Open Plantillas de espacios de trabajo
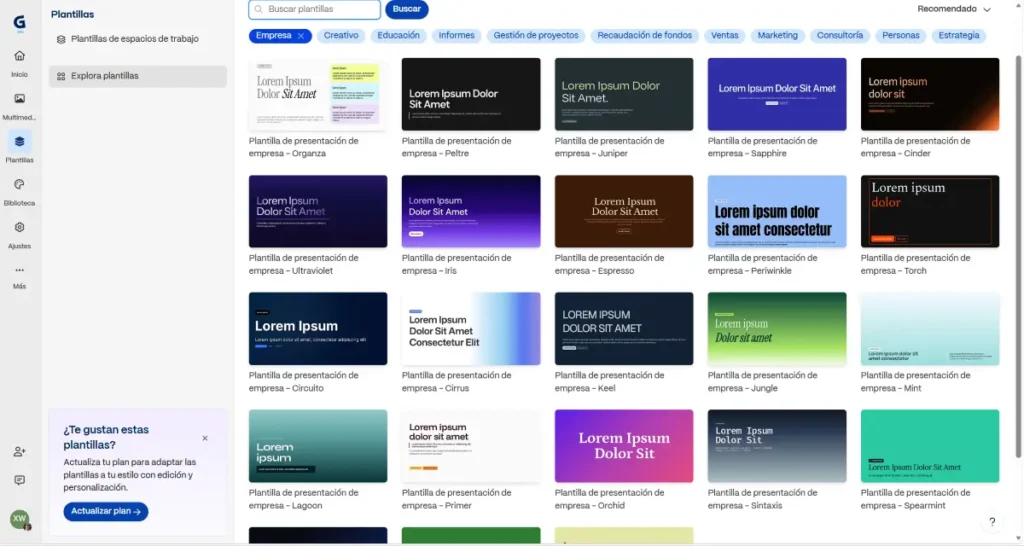Screen dimensions: 1024x546 138,39
